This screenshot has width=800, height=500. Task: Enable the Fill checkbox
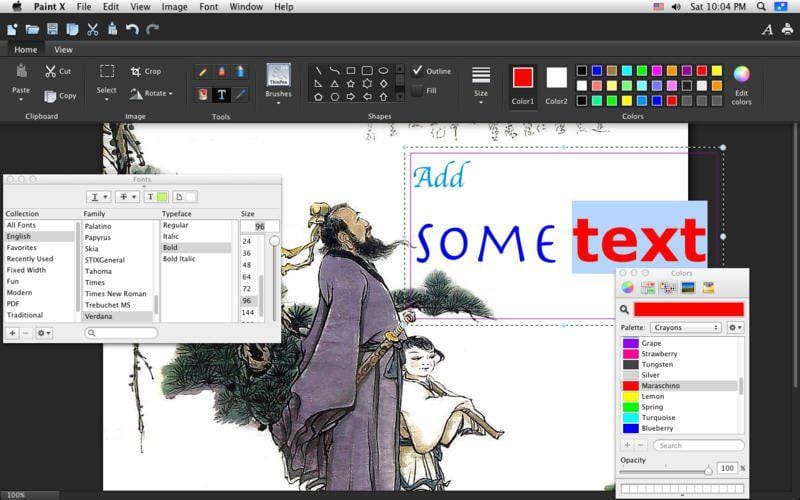417,91
